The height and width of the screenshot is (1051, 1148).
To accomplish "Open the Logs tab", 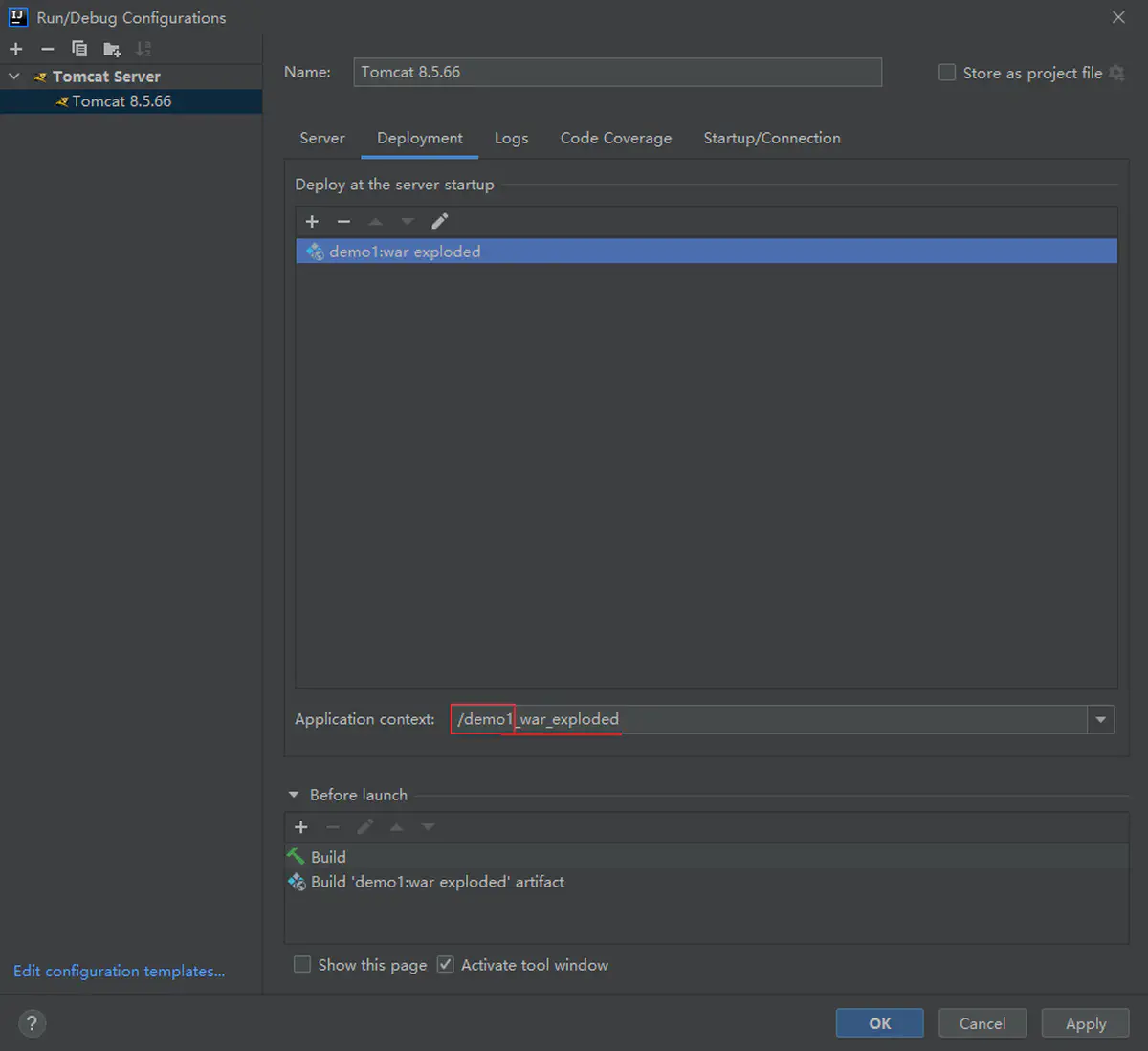I will (x=511, y=138).
